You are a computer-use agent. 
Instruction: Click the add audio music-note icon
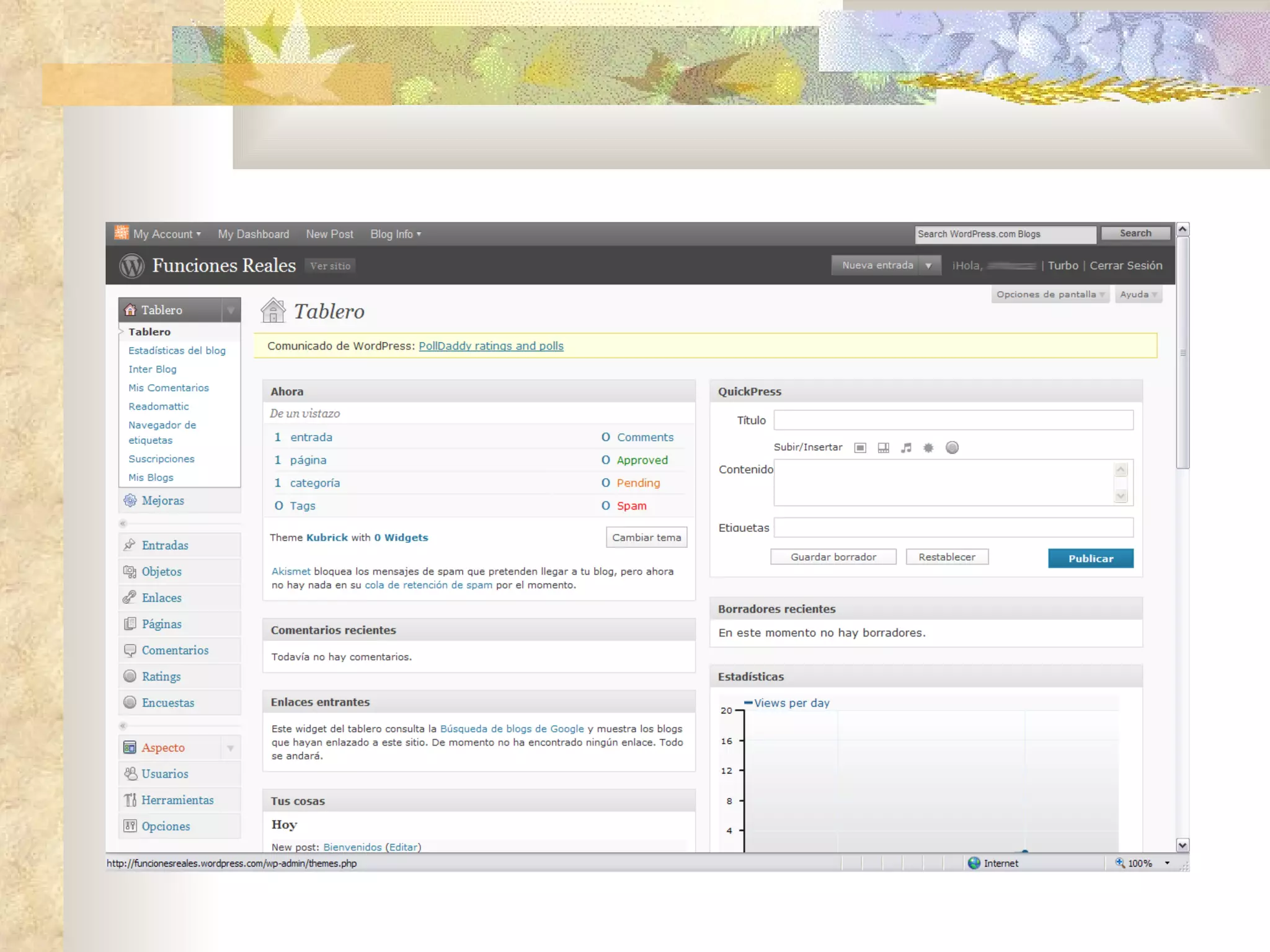pos(906,447)
